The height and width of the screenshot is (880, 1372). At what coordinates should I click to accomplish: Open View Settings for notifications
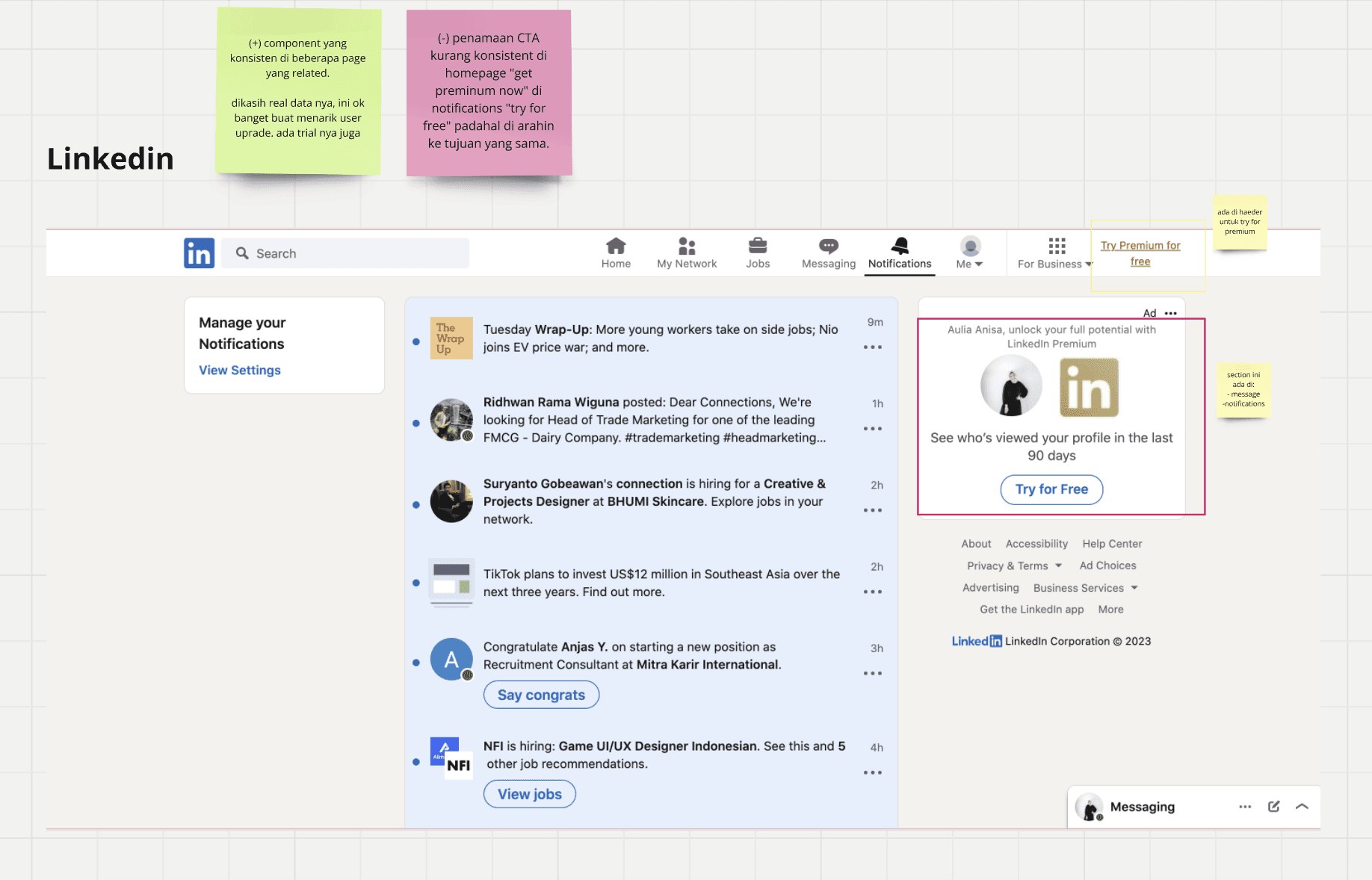click(x=240, y=370)
